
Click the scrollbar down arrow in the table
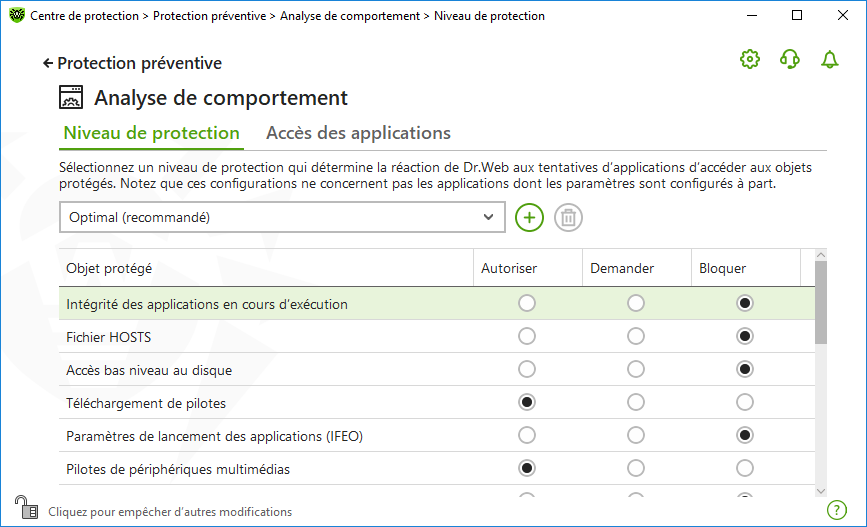click(x=821, y=491)
